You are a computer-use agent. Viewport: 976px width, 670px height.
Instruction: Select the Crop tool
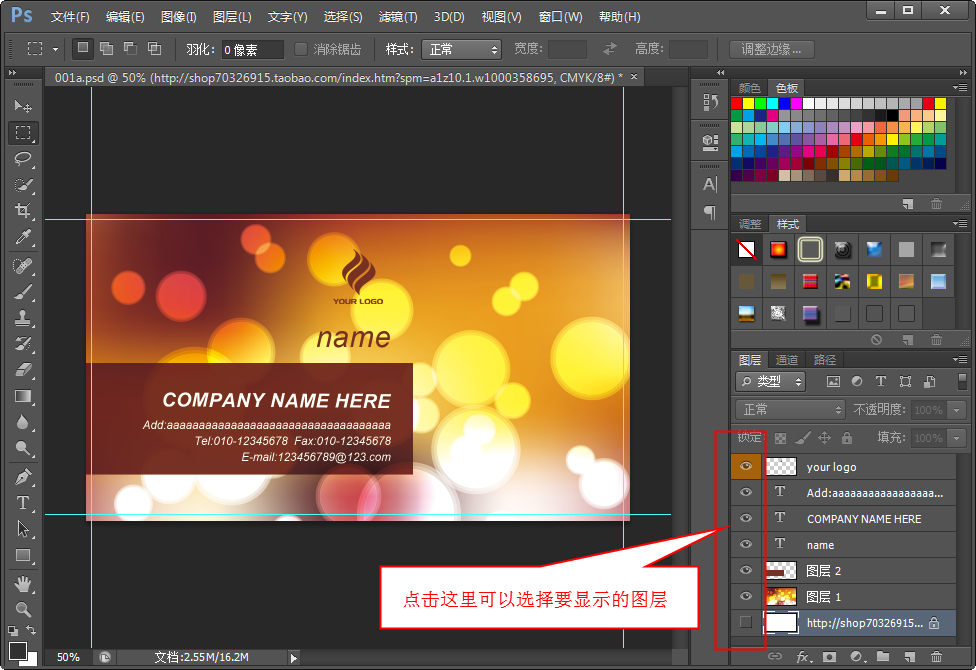coord(23,211)
